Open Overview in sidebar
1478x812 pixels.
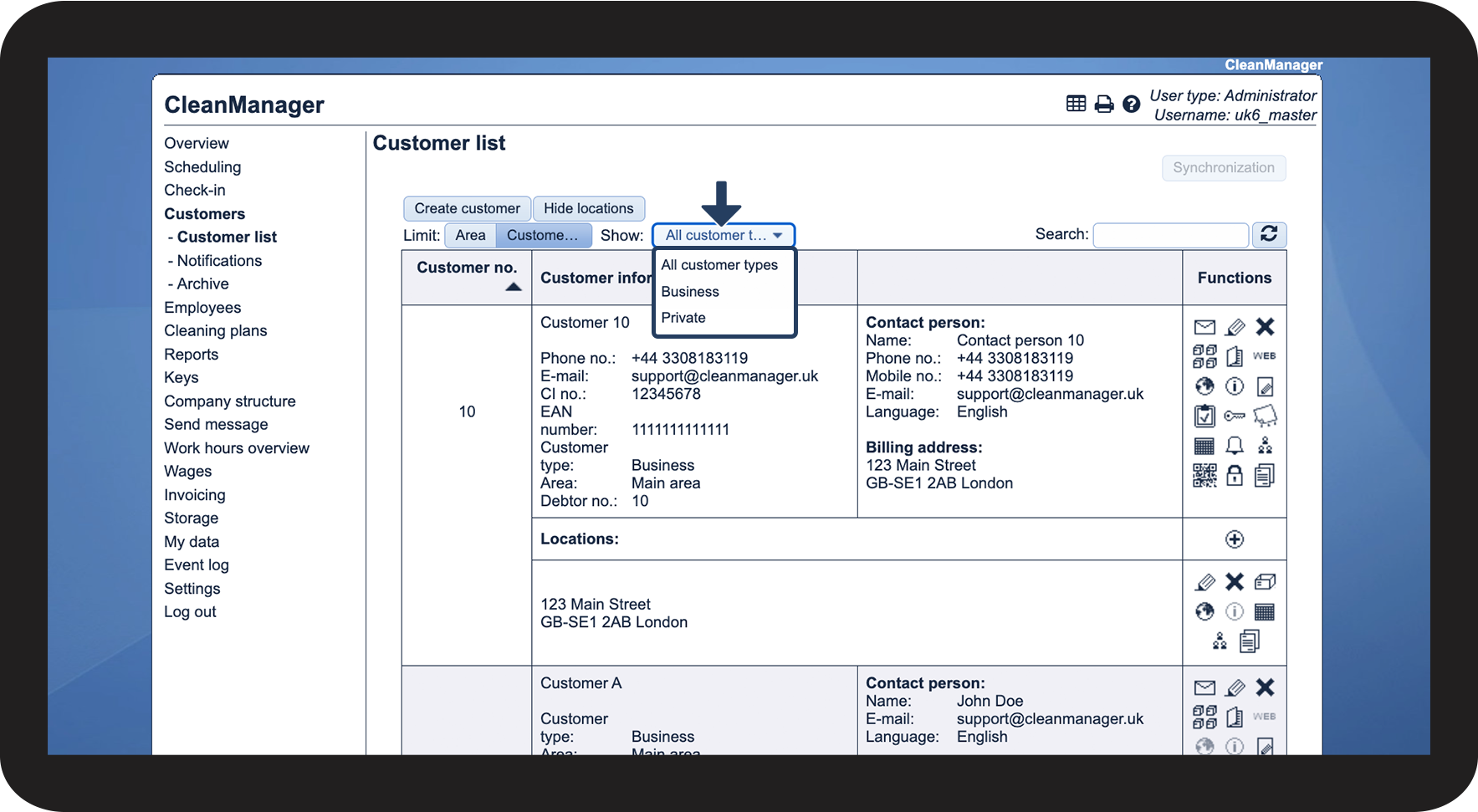[x=197, y=143]
